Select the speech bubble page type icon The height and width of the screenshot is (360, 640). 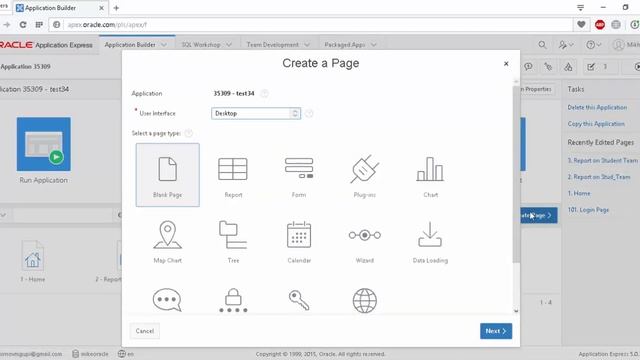(167, 300)
